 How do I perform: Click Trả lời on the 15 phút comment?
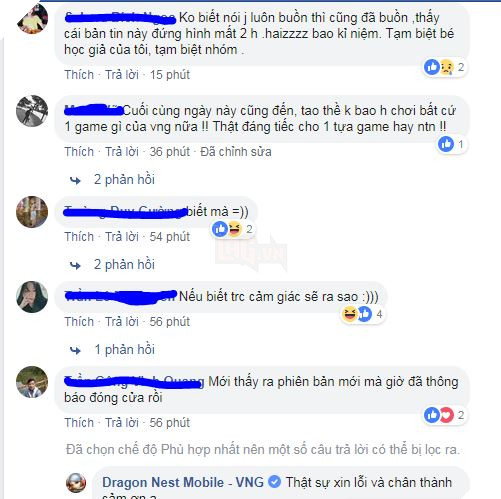122,75
